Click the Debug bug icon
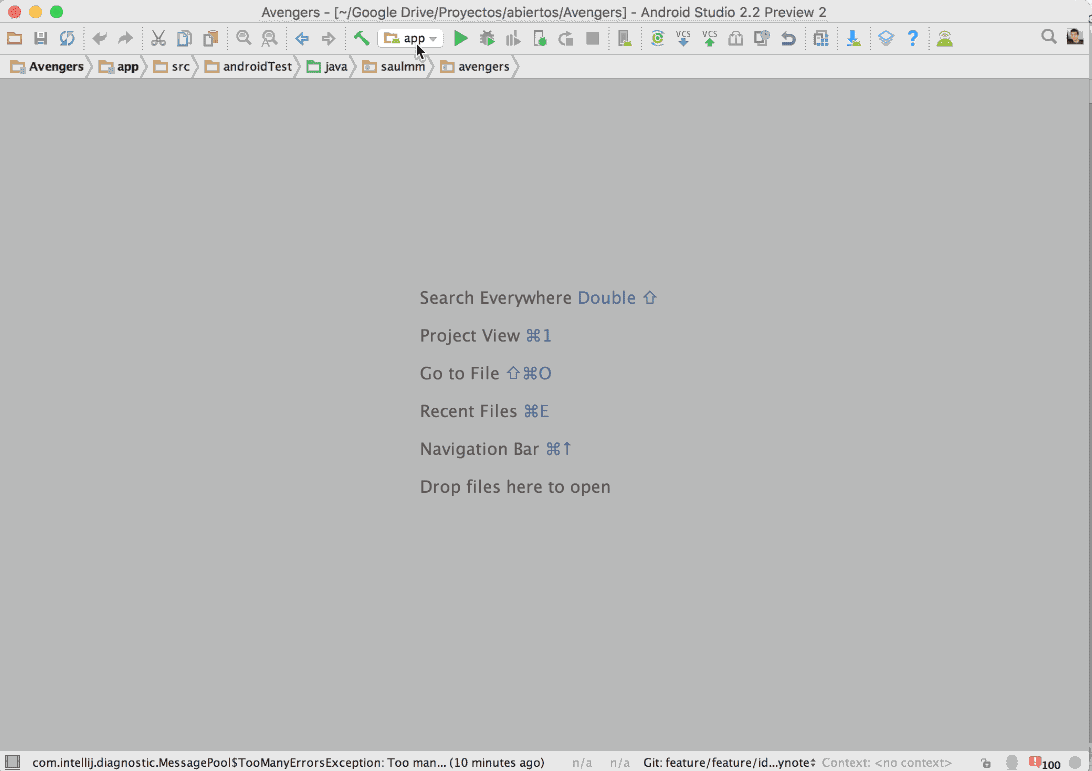This screenshot has width=1092, height=771. tap(487, 38)
